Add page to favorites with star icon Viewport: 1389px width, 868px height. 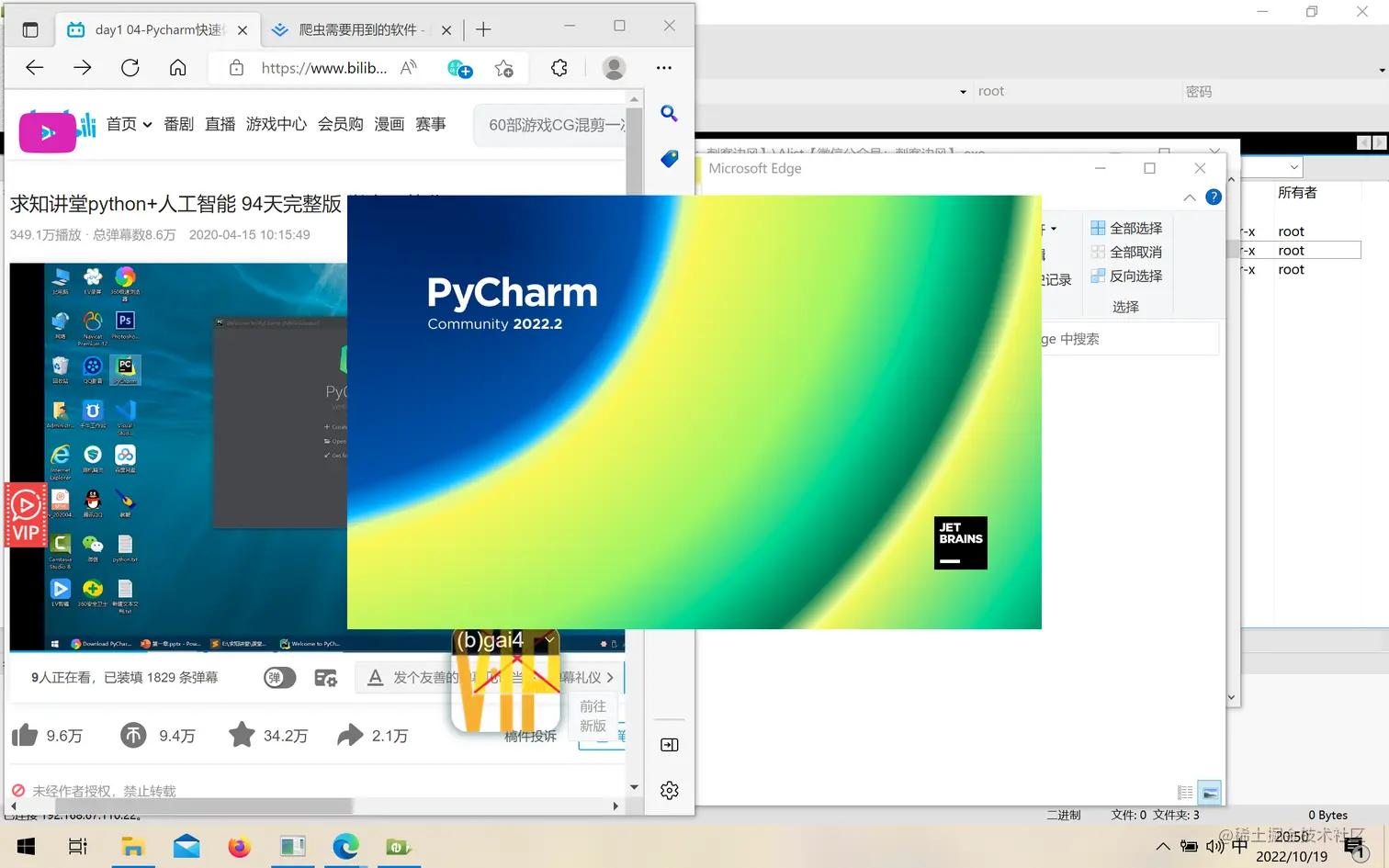coord(503,68)
